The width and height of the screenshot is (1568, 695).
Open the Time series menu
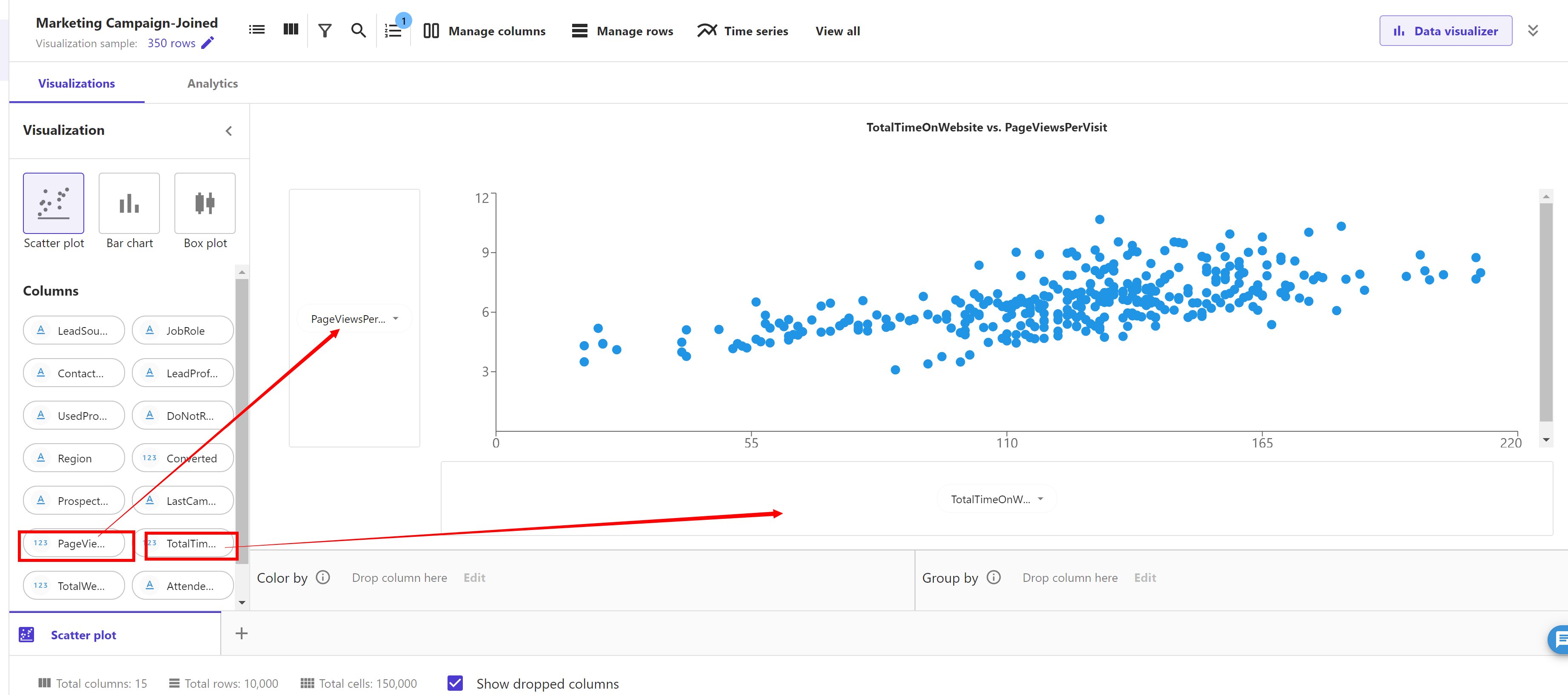coord(743,31)
